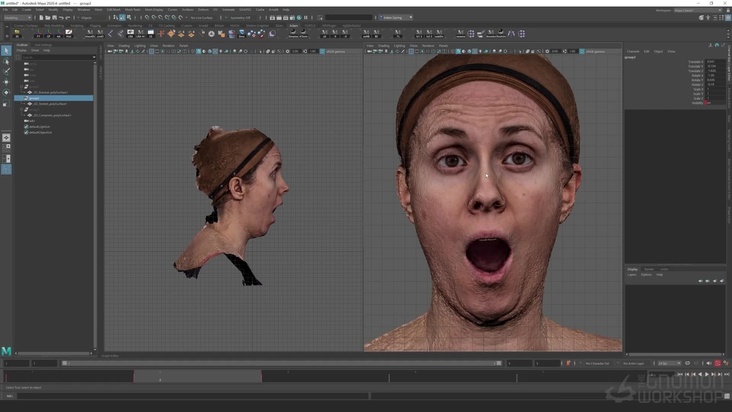The height and width of the screenshot is (412, 732).
Task: Open the Arnold menu in menu bar
Action: [274, 9]
